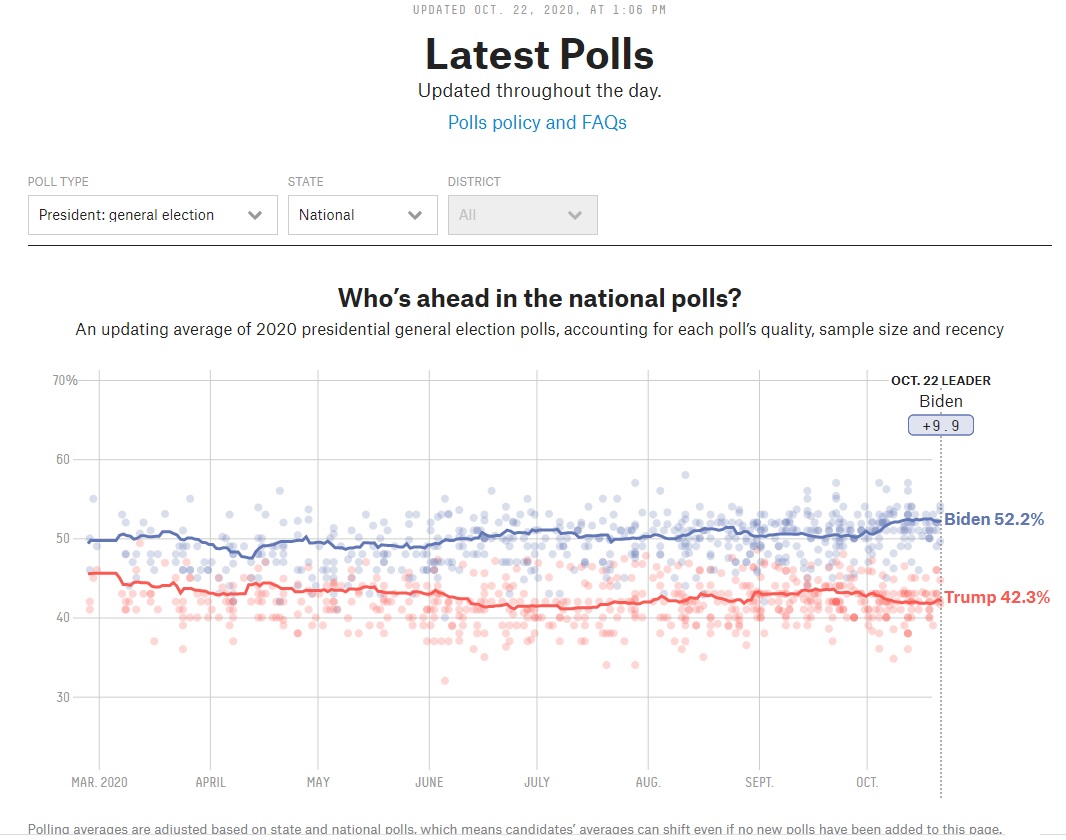Click the MAR. 2020 x-axis label
The image size is (1066, 840).
pos(99,782)
